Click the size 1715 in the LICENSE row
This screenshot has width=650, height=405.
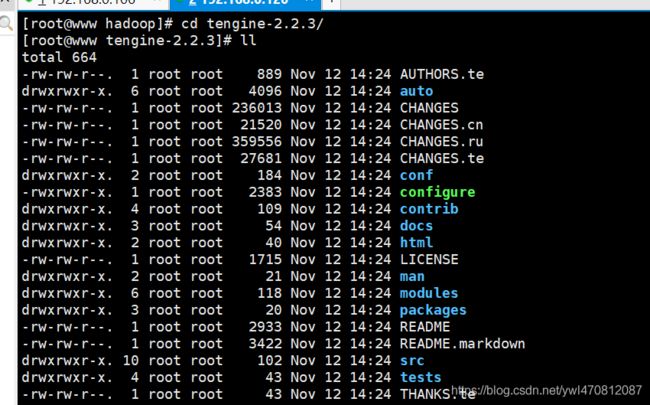point(265,259)
